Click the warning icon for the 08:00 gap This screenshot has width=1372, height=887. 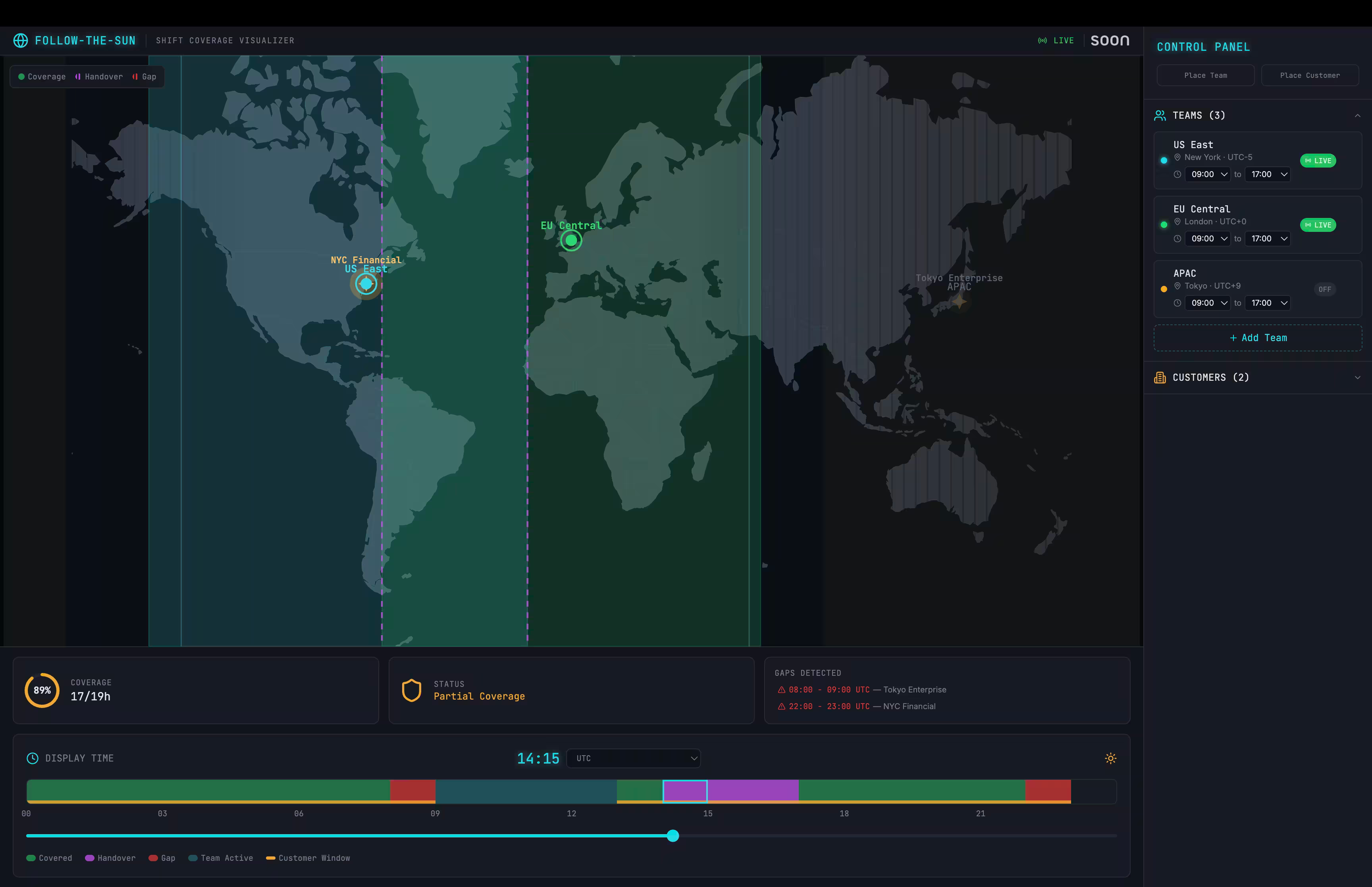coord(781,689)
